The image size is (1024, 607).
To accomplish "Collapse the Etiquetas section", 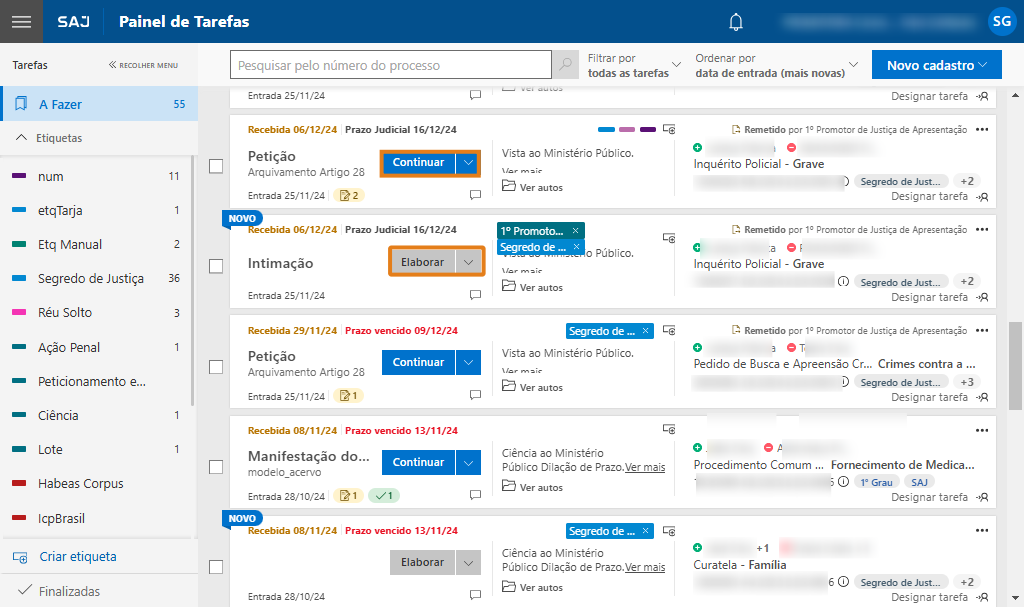I will 22,138.
